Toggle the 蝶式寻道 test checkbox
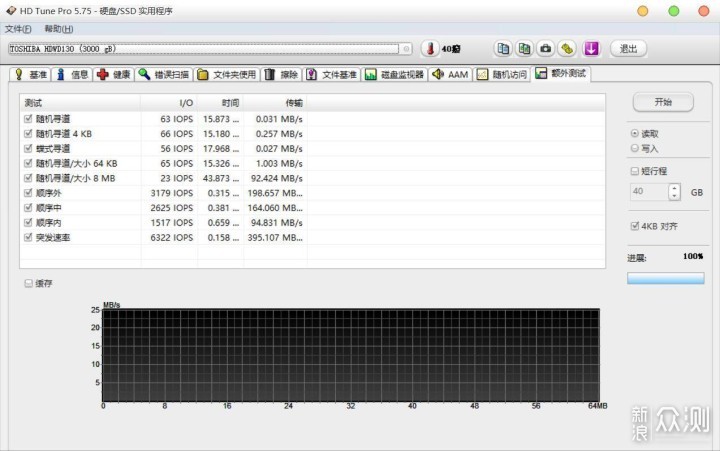Image resolution: width=720 pixels, height=451 pixels. click(28, 148)
